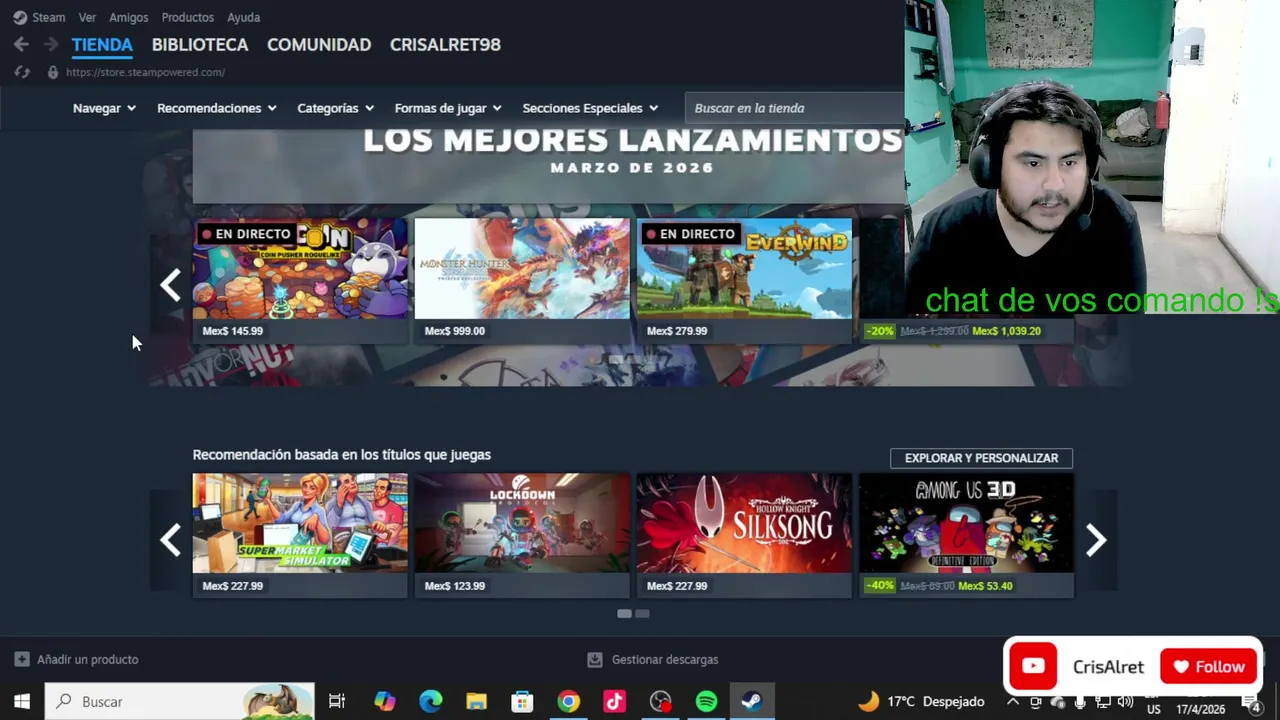
Task: Click the Steam taskbar icon
Action: [752, 701]
